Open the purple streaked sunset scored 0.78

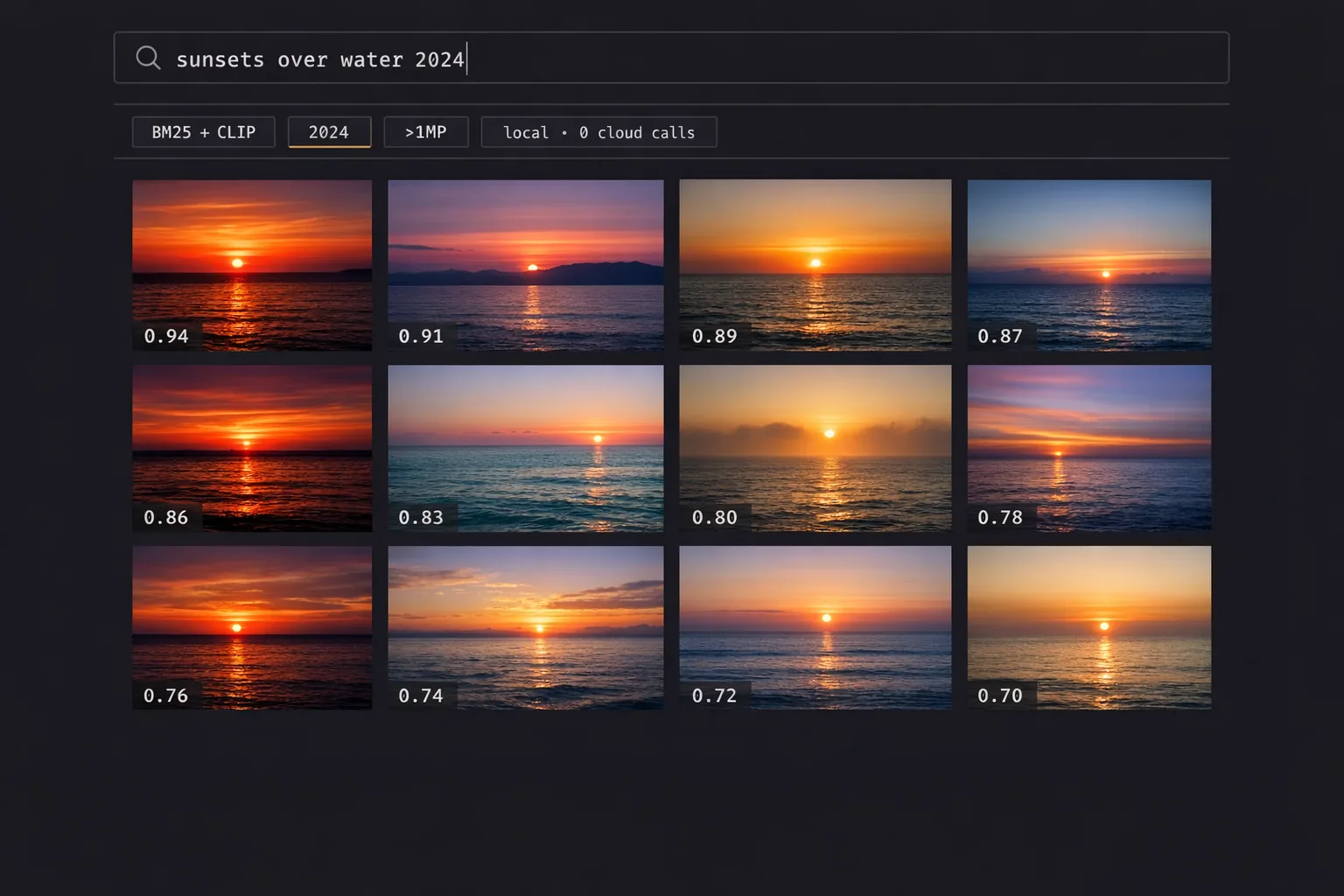[x=1089, y=448]
